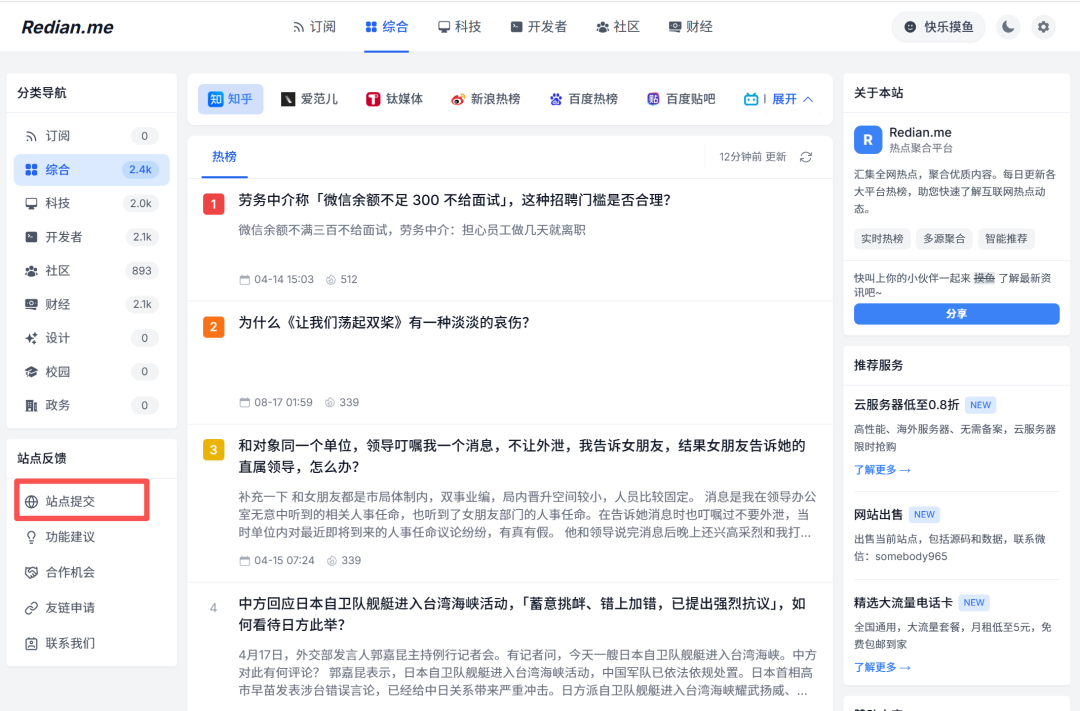Select 综合 top nav tab
1080x711 pixels.
tap(386, 27)
